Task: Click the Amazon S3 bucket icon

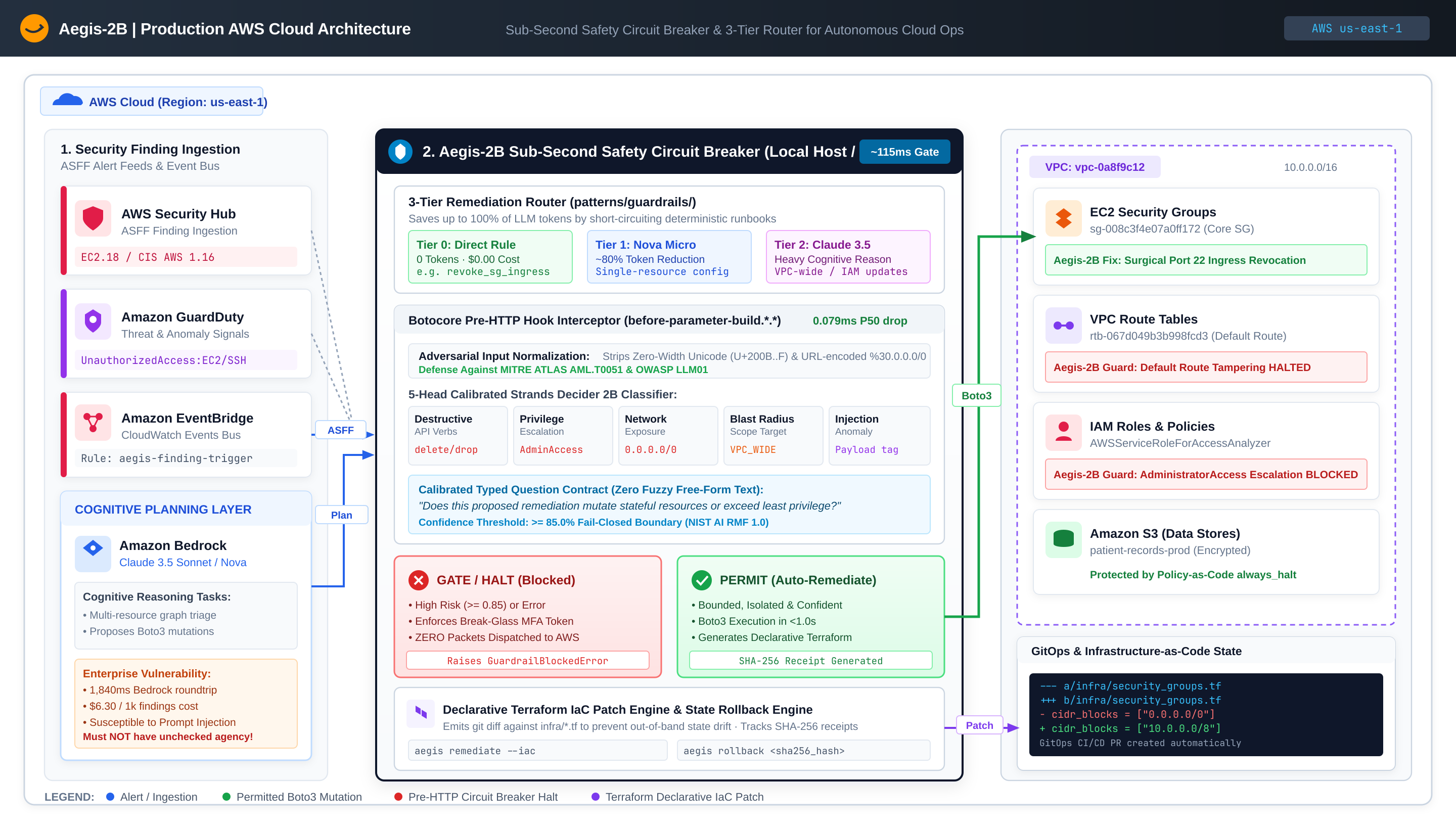Action: [1063, 539]
